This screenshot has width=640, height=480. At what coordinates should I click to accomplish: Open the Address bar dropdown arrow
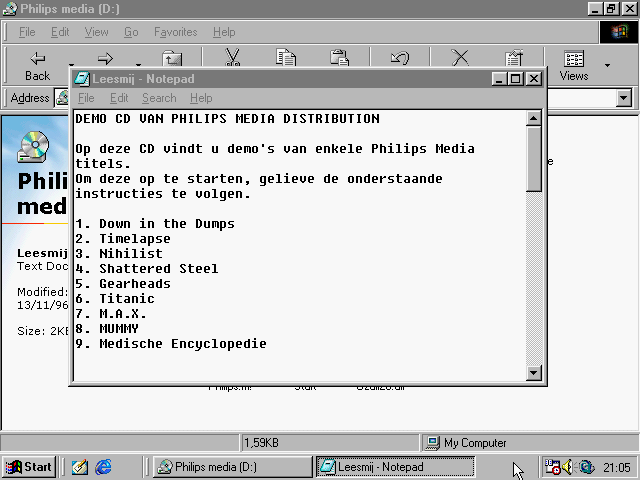click(624, 98)
